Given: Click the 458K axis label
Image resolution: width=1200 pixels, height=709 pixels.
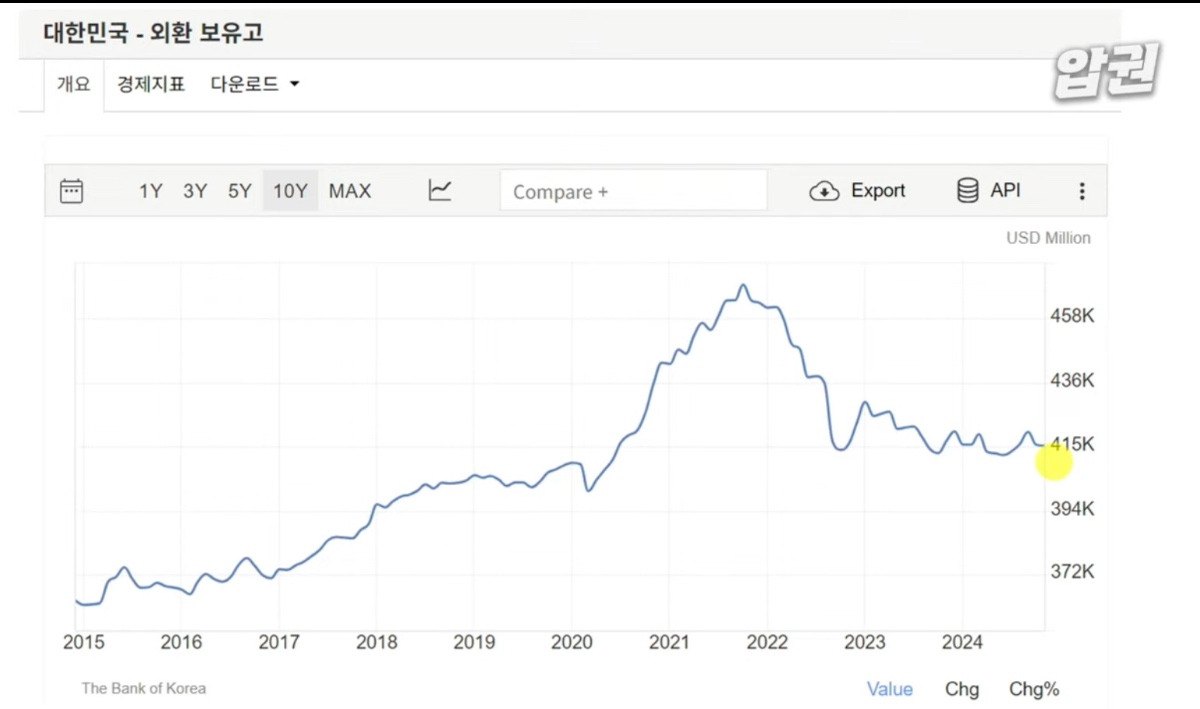Looking at the screenshot, I should pyautogui.click(x=1072, y=316).
